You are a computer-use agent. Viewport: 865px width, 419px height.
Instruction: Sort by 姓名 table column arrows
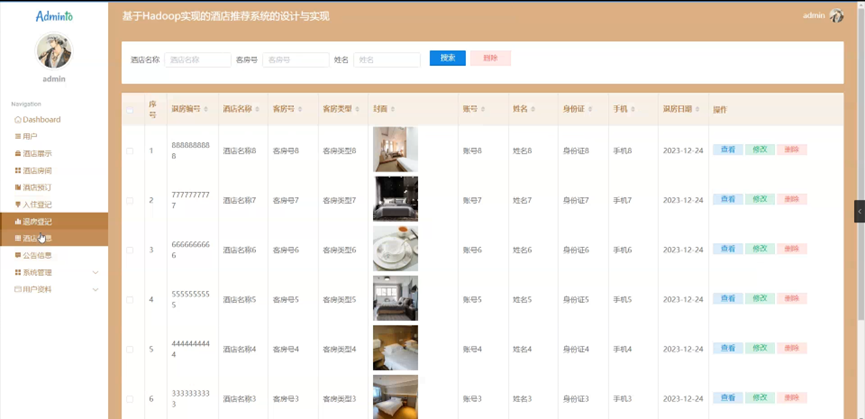[533, 110]
